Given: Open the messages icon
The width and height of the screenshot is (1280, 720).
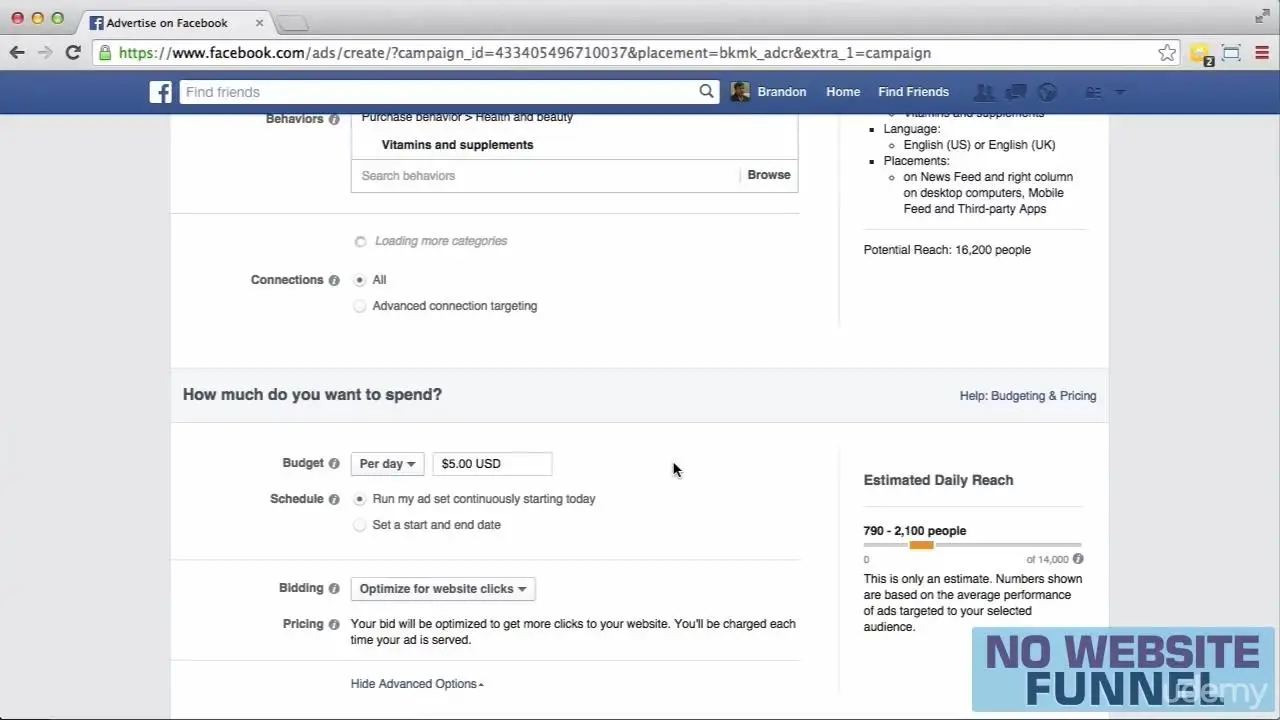Looking at the screenshot, I should [1016, 92].
